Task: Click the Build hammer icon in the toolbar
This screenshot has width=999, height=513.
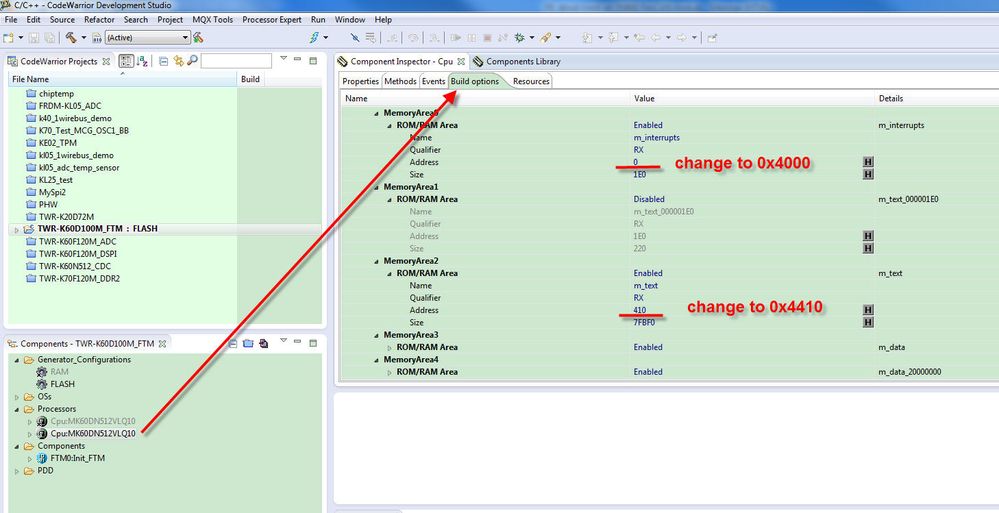Action: coord(71,38)
